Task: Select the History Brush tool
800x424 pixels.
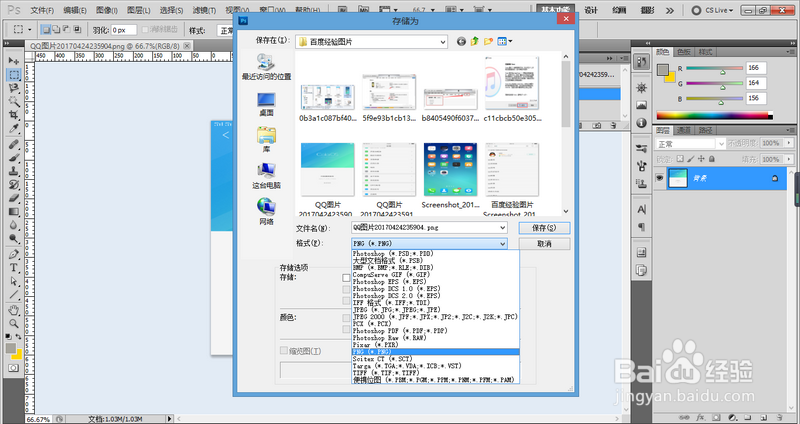Action: tap(14, 185)
